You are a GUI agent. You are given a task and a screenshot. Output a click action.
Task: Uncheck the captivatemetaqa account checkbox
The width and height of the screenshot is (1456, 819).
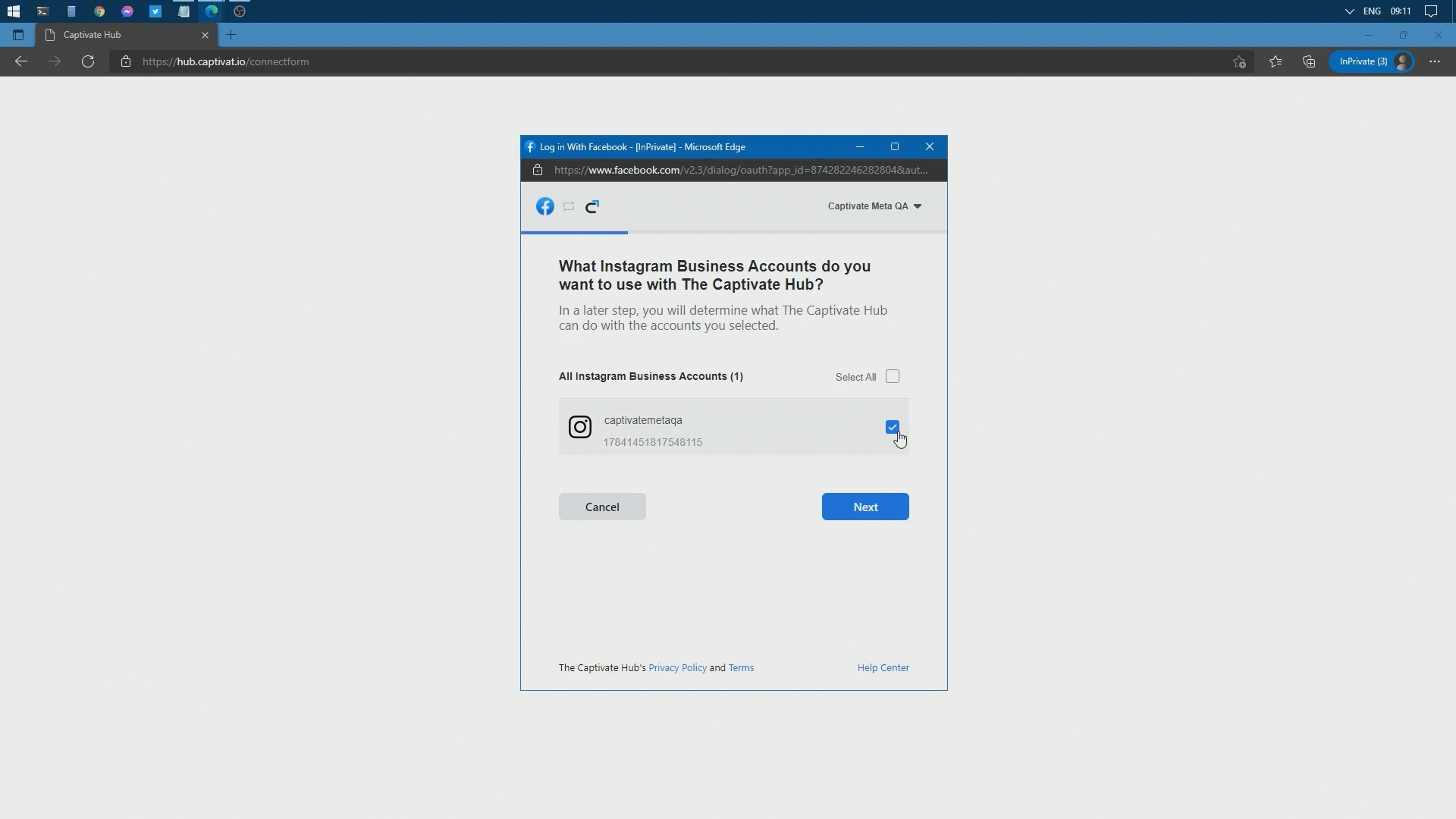point(892,427)
